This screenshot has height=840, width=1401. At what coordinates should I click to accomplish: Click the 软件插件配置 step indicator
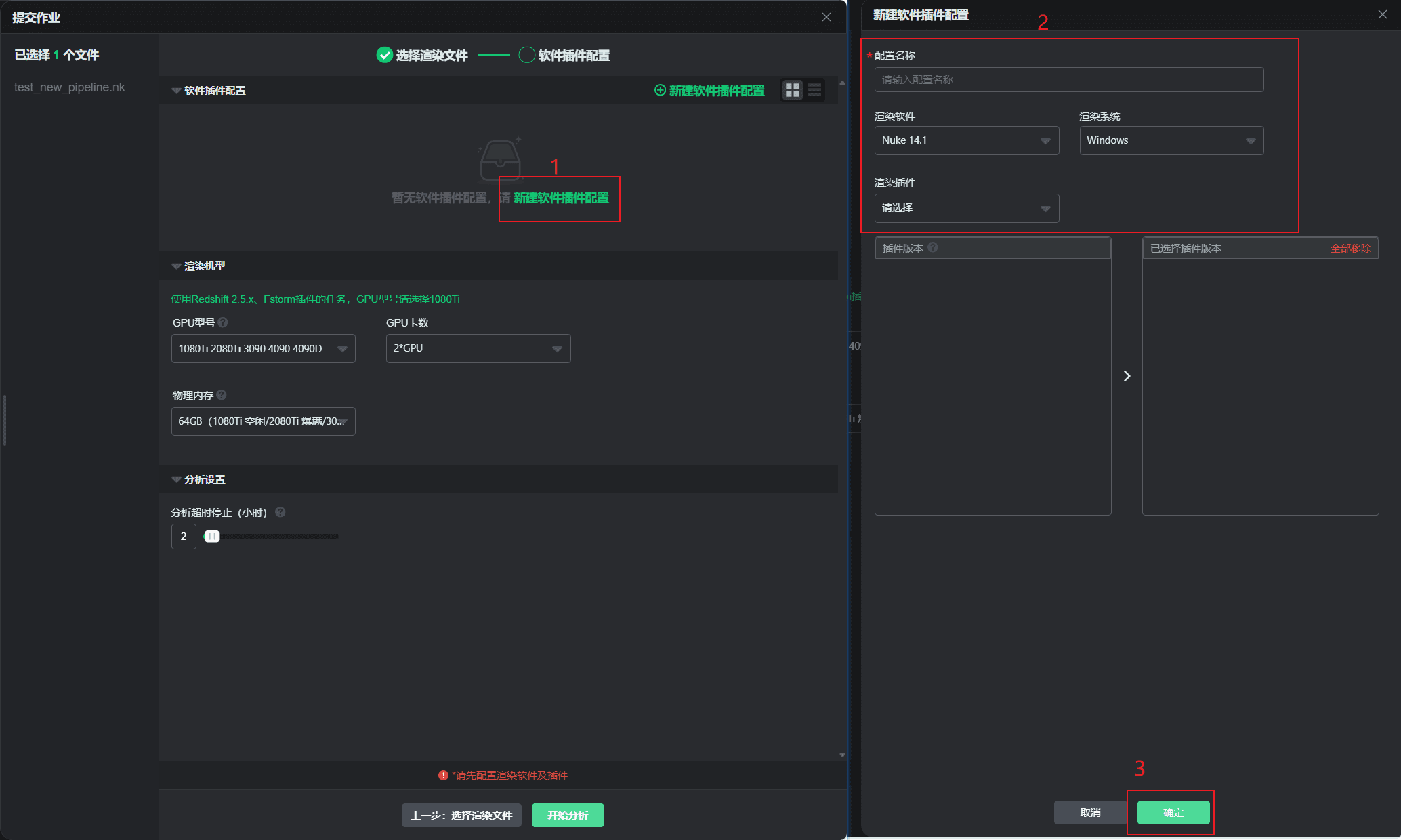[x=564, y=55]
